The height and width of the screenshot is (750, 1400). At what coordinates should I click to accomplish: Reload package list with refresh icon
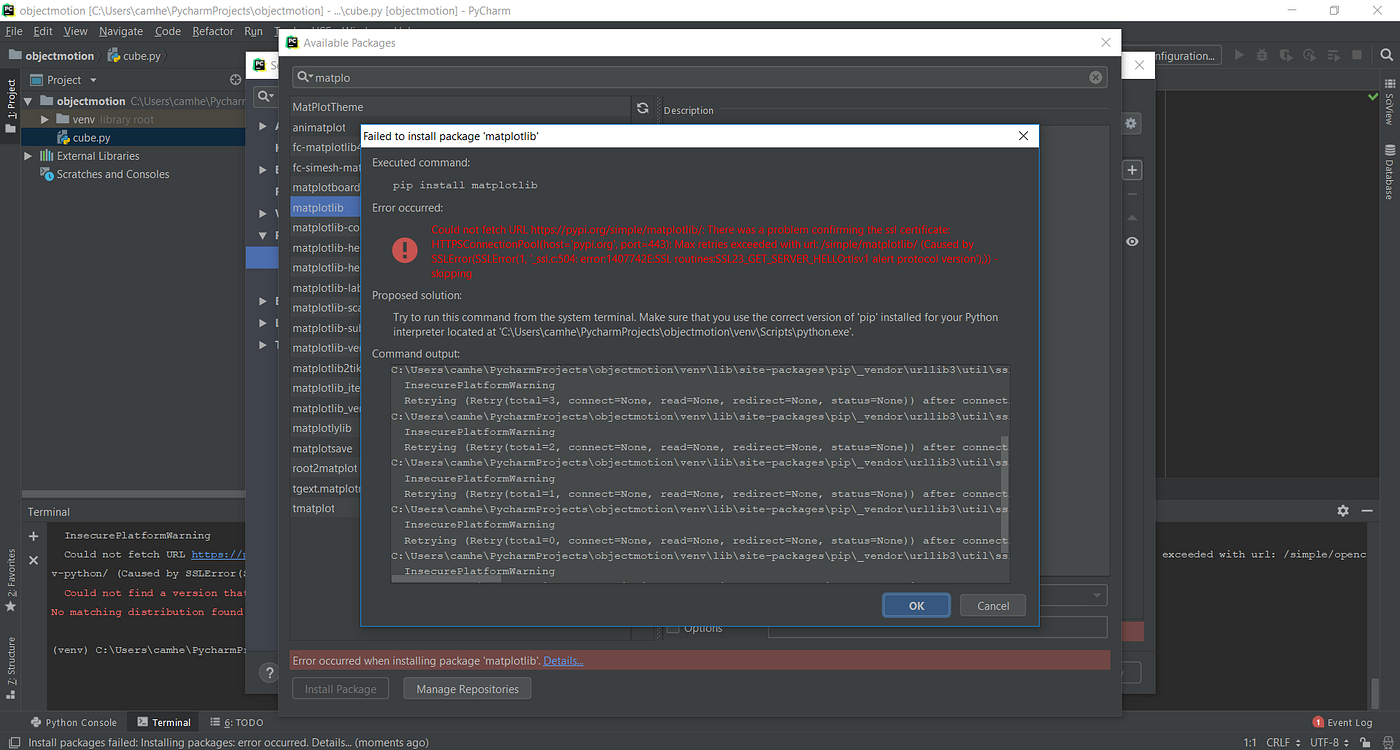tap(643, 108)
